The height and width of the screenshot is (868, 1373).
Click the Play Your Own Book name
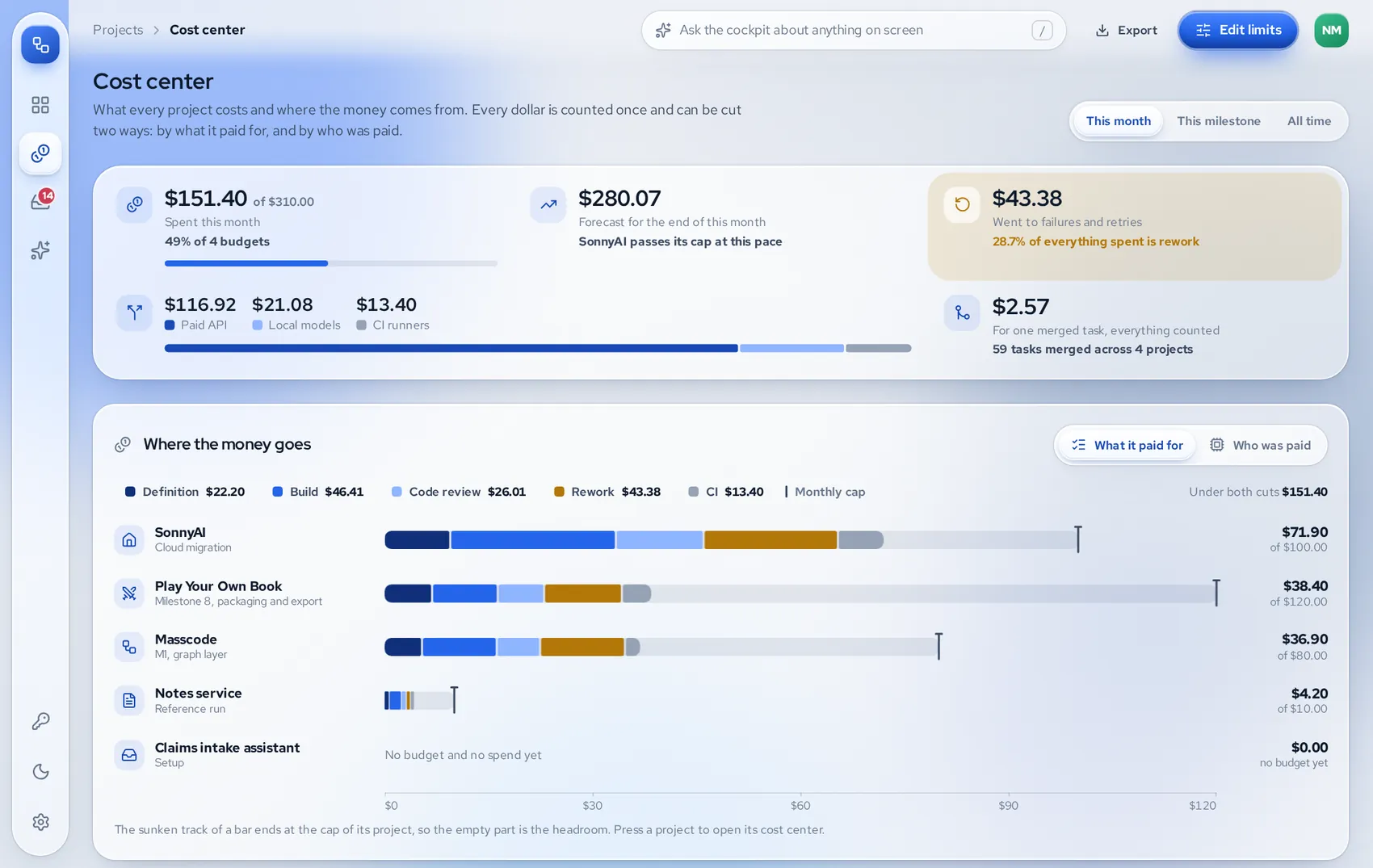pyautogui.click(x=218, y=586)
